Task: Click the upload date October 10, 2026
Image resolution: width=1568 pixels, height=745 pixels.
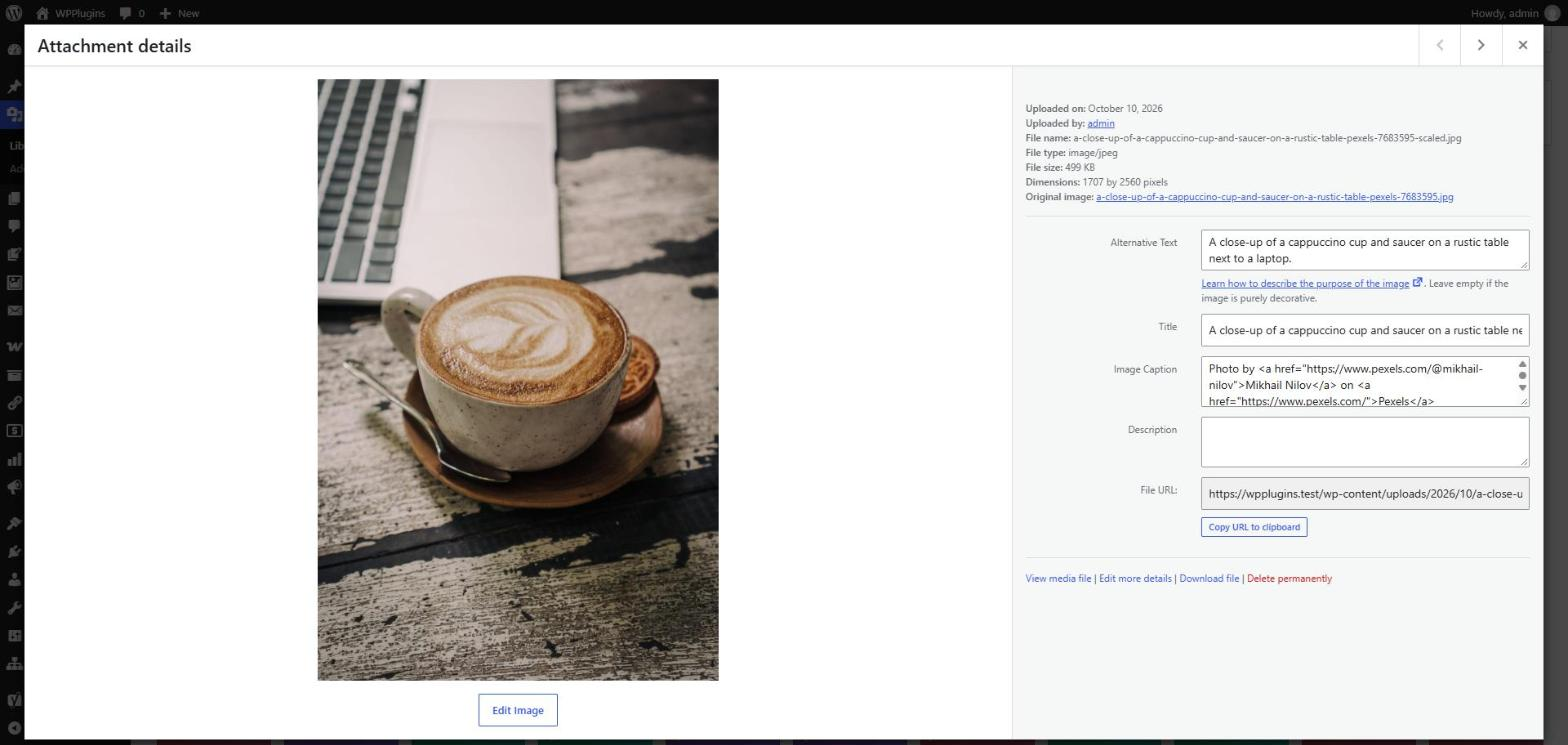Action: (x=1125, y=108)
